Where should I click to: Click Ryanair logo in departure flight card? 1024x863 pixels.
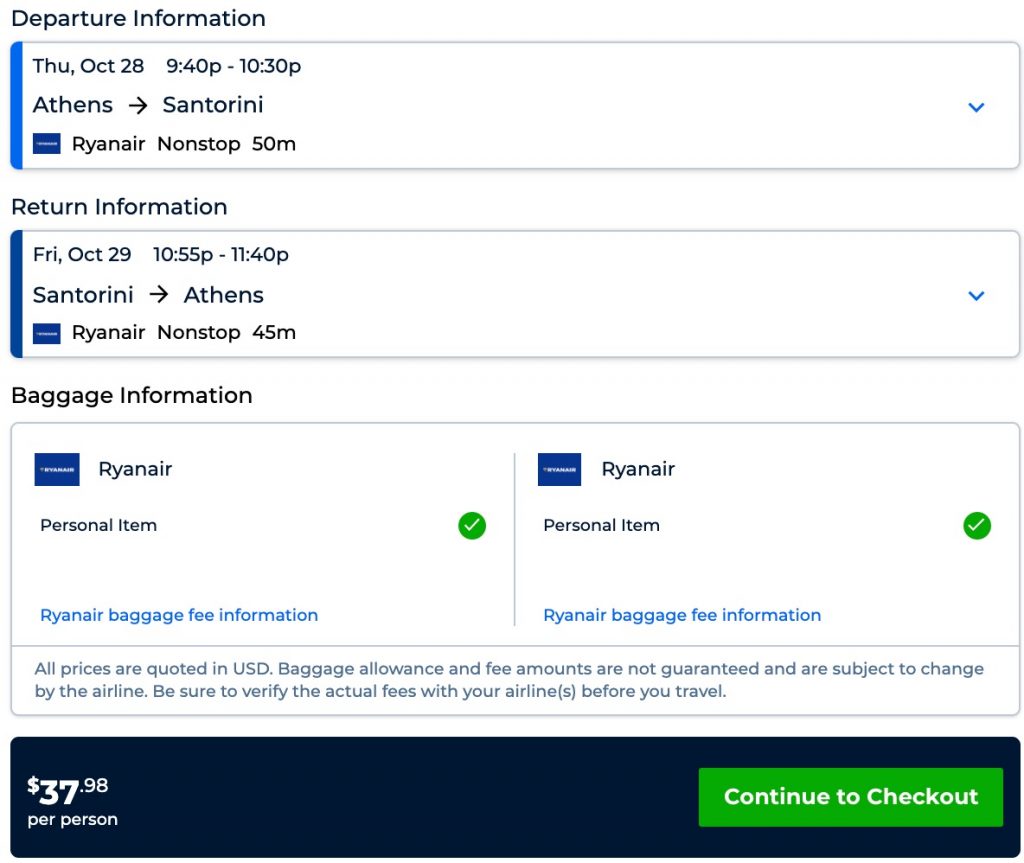(x=47, y=144)
